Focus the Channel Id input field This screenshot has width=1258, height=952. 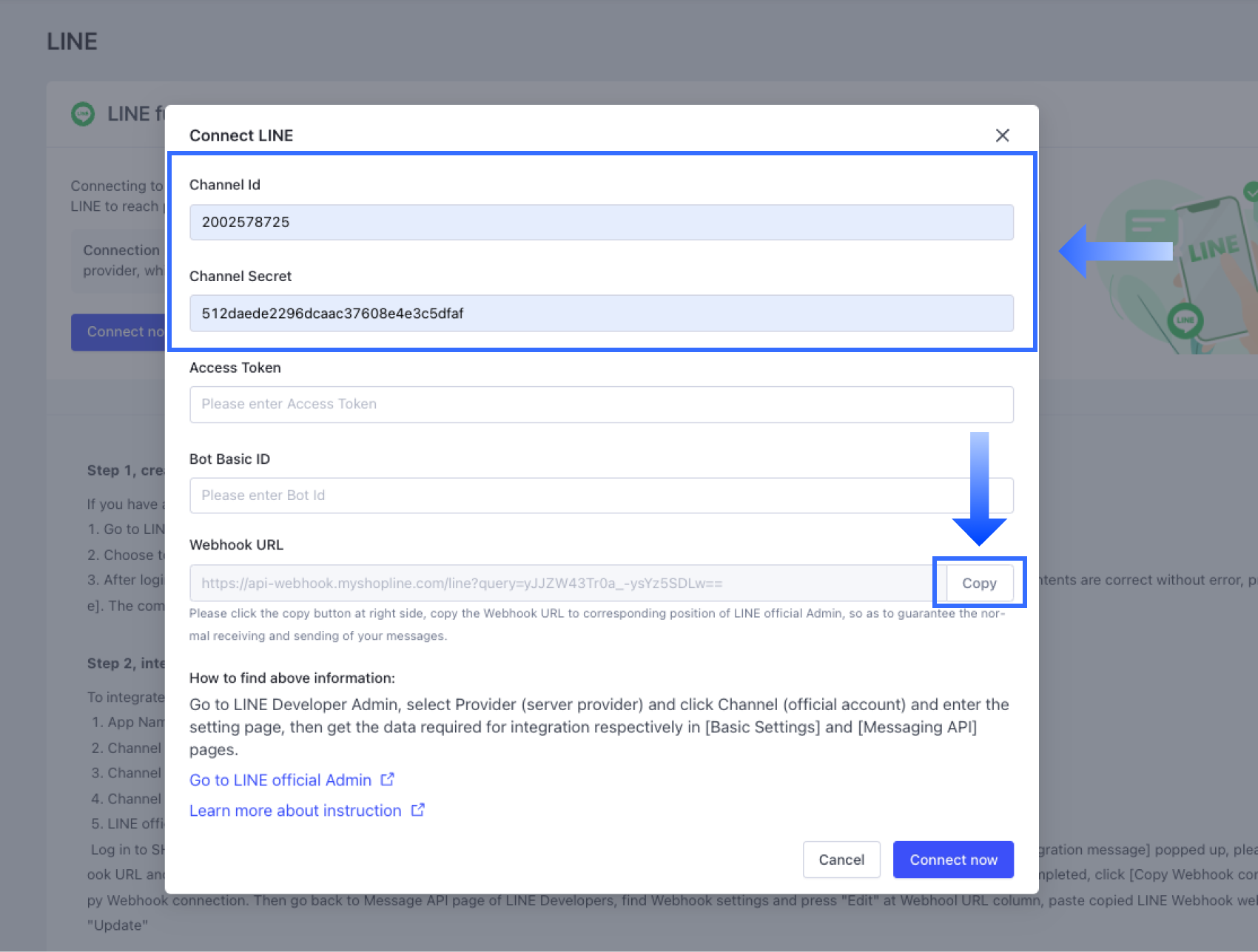(x=601, y=222)
